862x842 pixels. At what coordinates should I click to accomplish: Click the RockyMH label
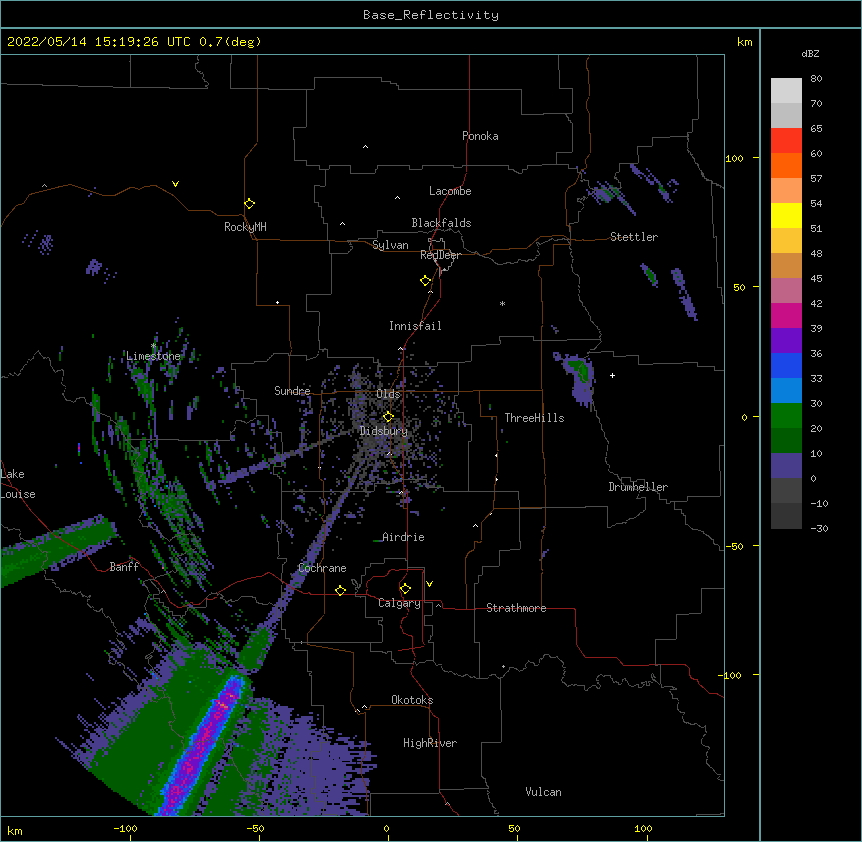[245, 227]
